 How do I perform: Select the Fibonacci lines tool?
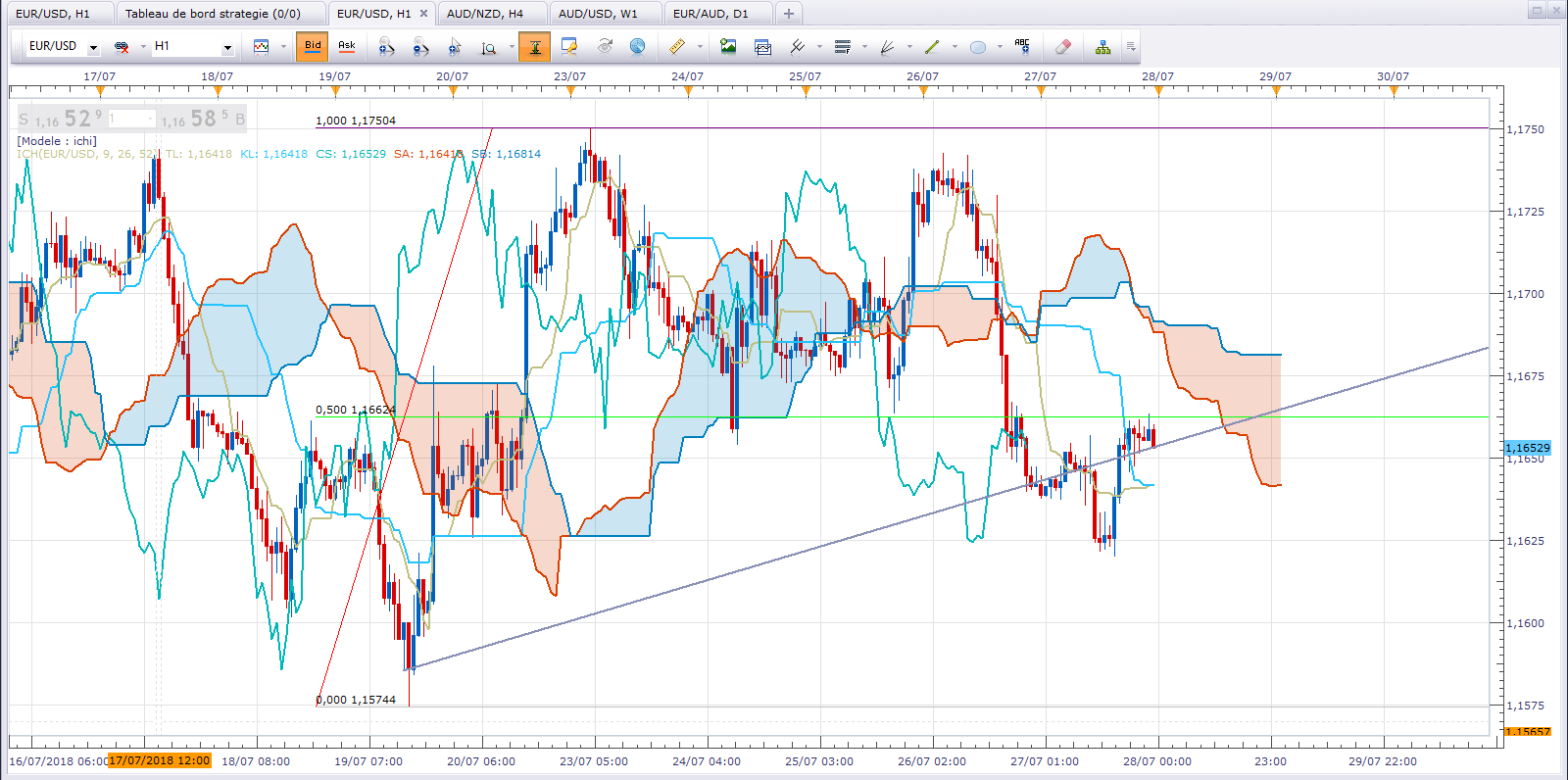point(842,46)
